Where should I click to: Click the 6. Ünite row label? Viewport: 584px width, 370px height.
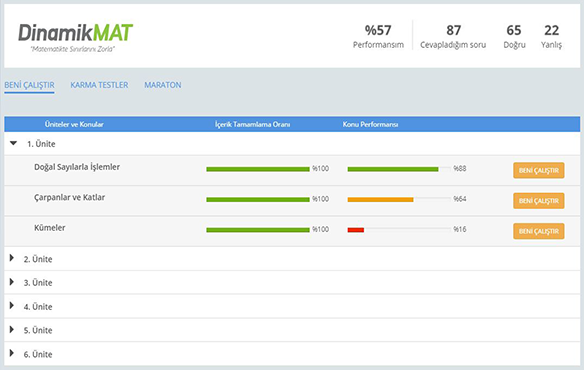coord(38,354)
